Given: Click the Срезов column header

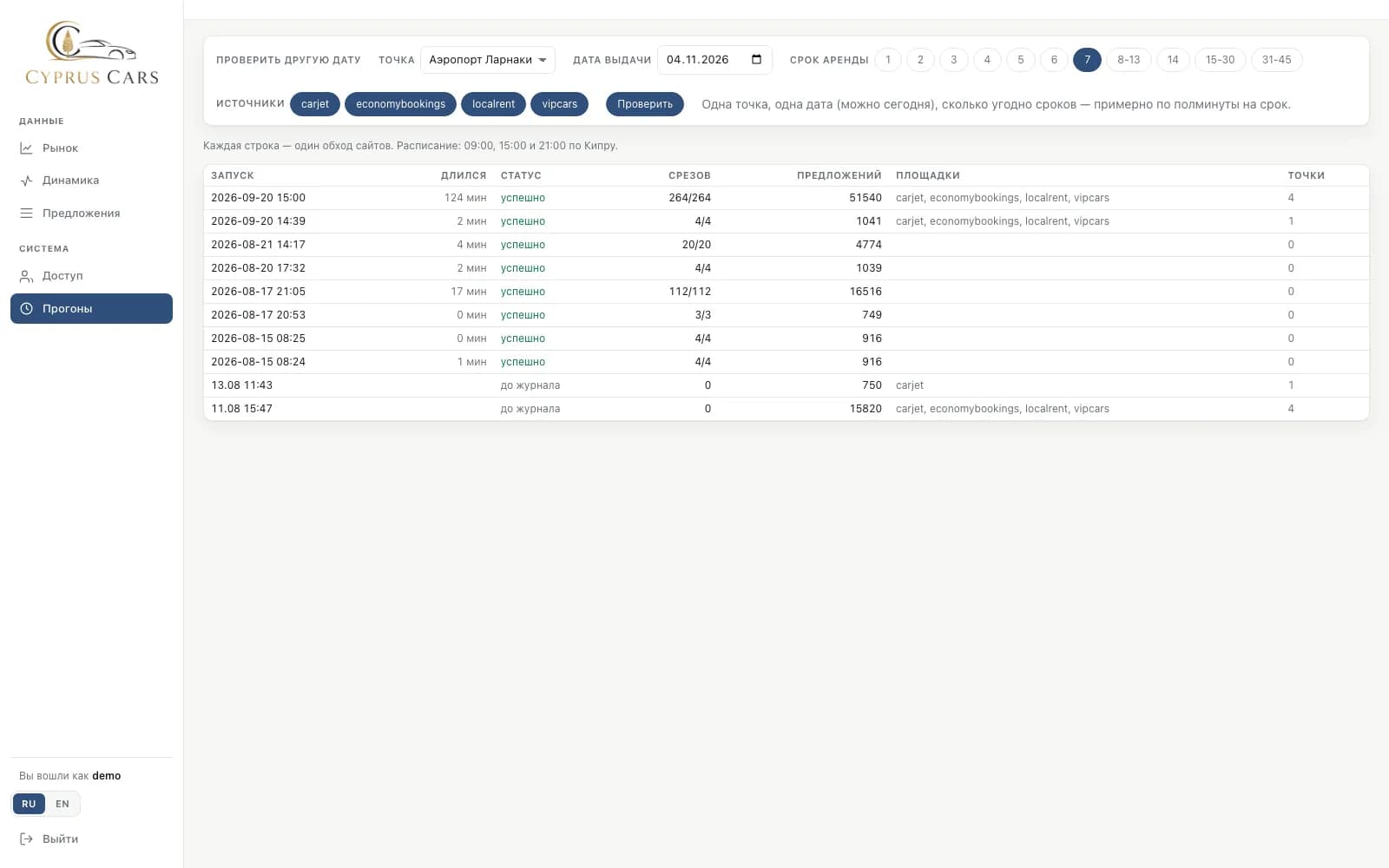Looking at the screenshot, I should coord(689,175).
